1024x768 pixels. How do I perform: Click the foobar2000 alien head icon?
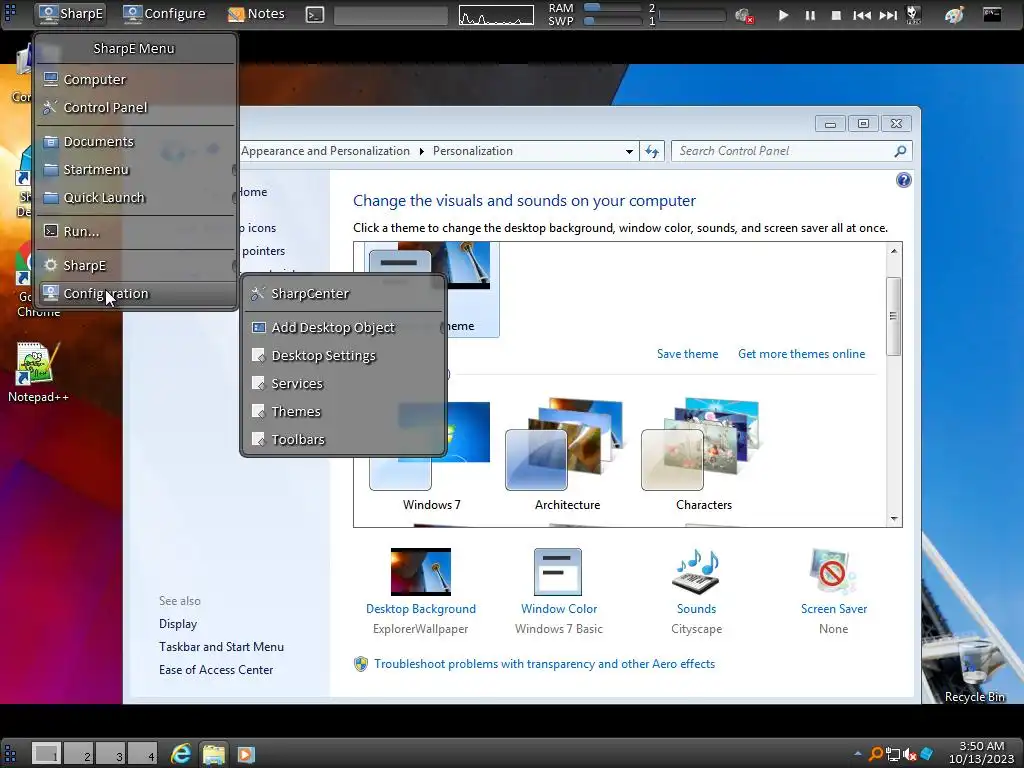(914, 15)
